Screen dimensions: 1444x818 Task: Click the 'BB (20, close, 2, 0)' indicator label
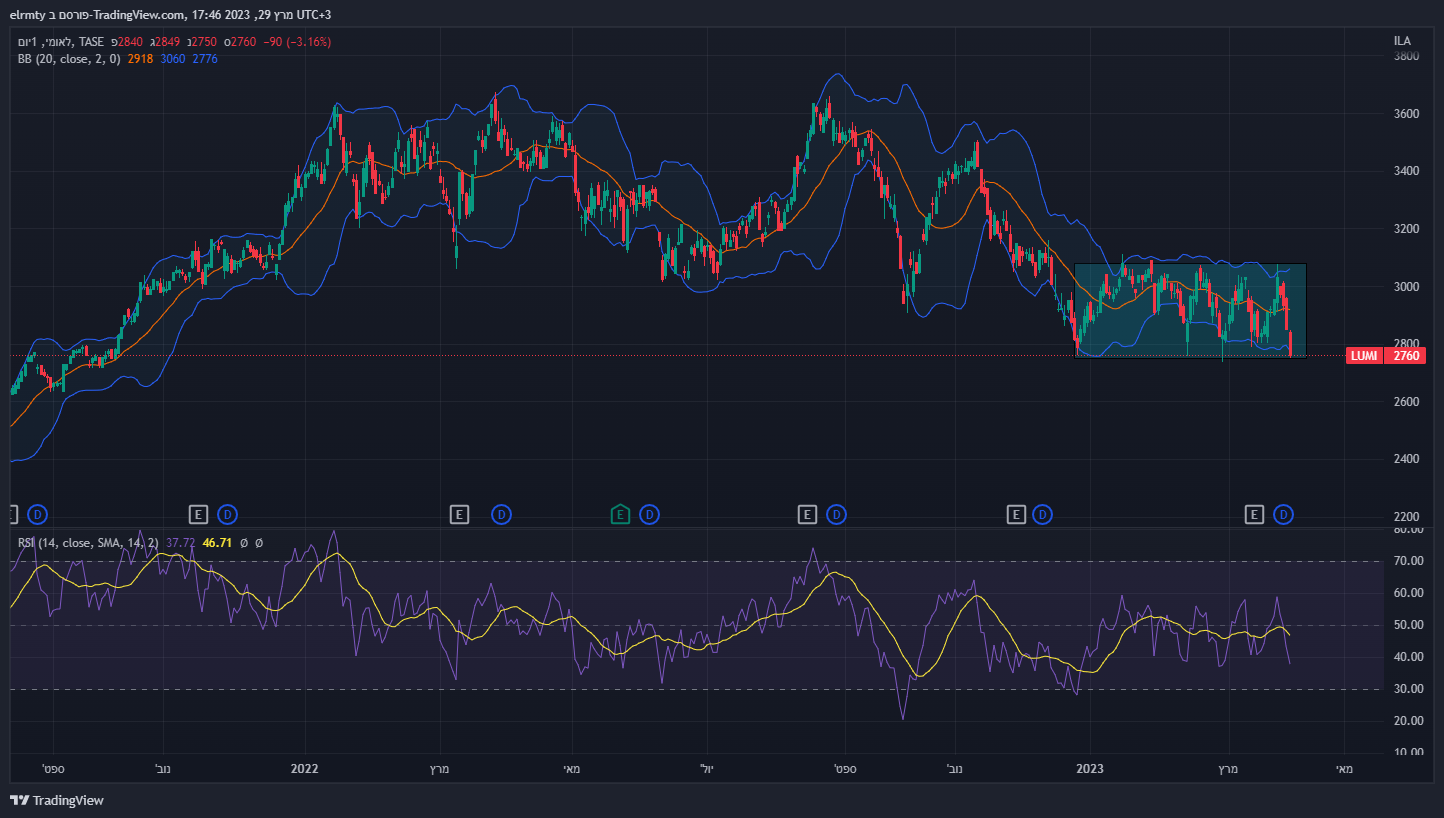pos(69,59)
